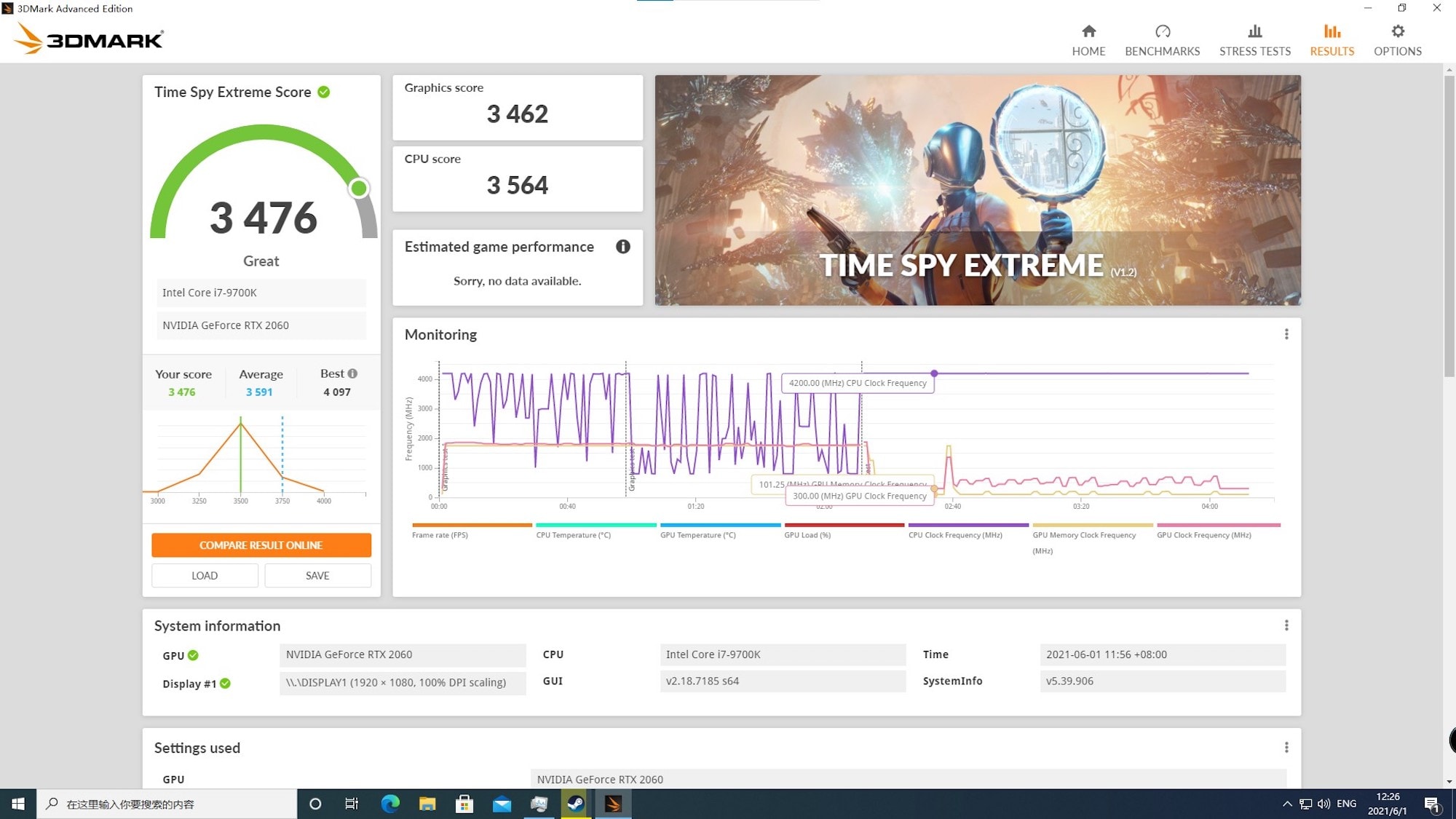Toggle the Frame rate (FPS) legend
Screen dimensions: 1456x819
point(472,531)
